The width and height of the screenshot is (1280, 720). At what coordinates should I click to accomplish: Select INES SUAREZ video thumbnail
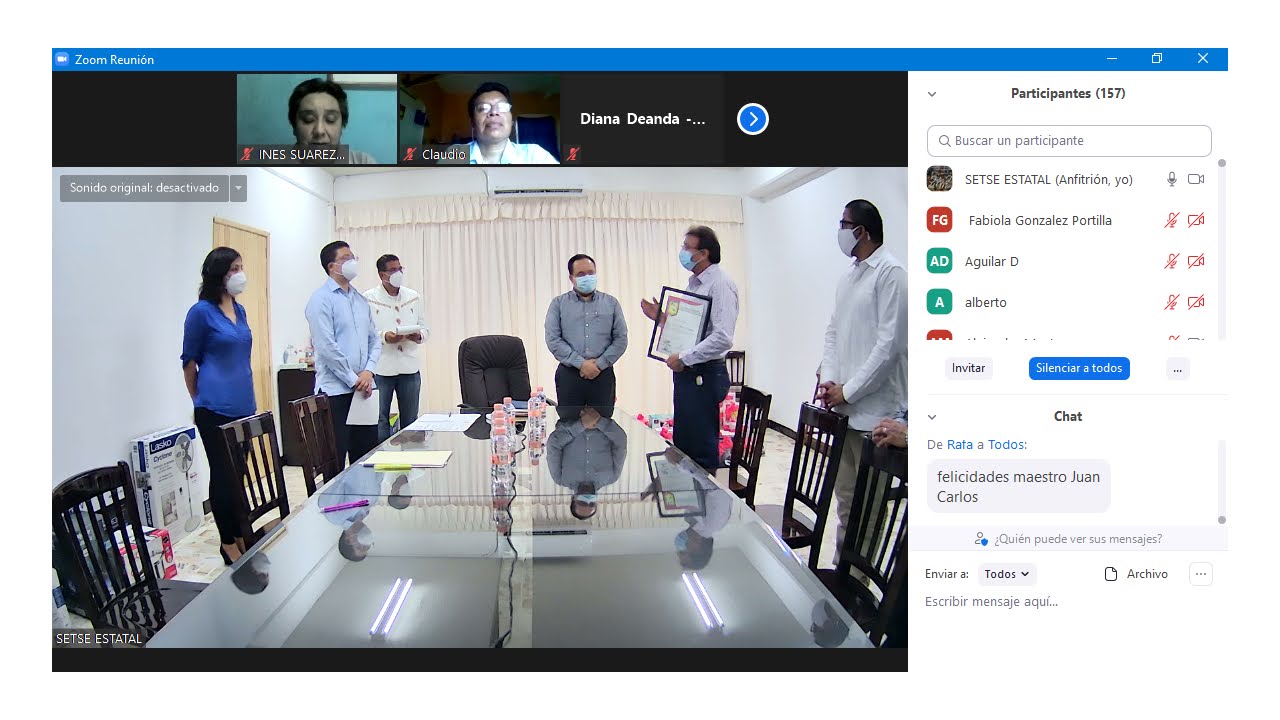317,119
